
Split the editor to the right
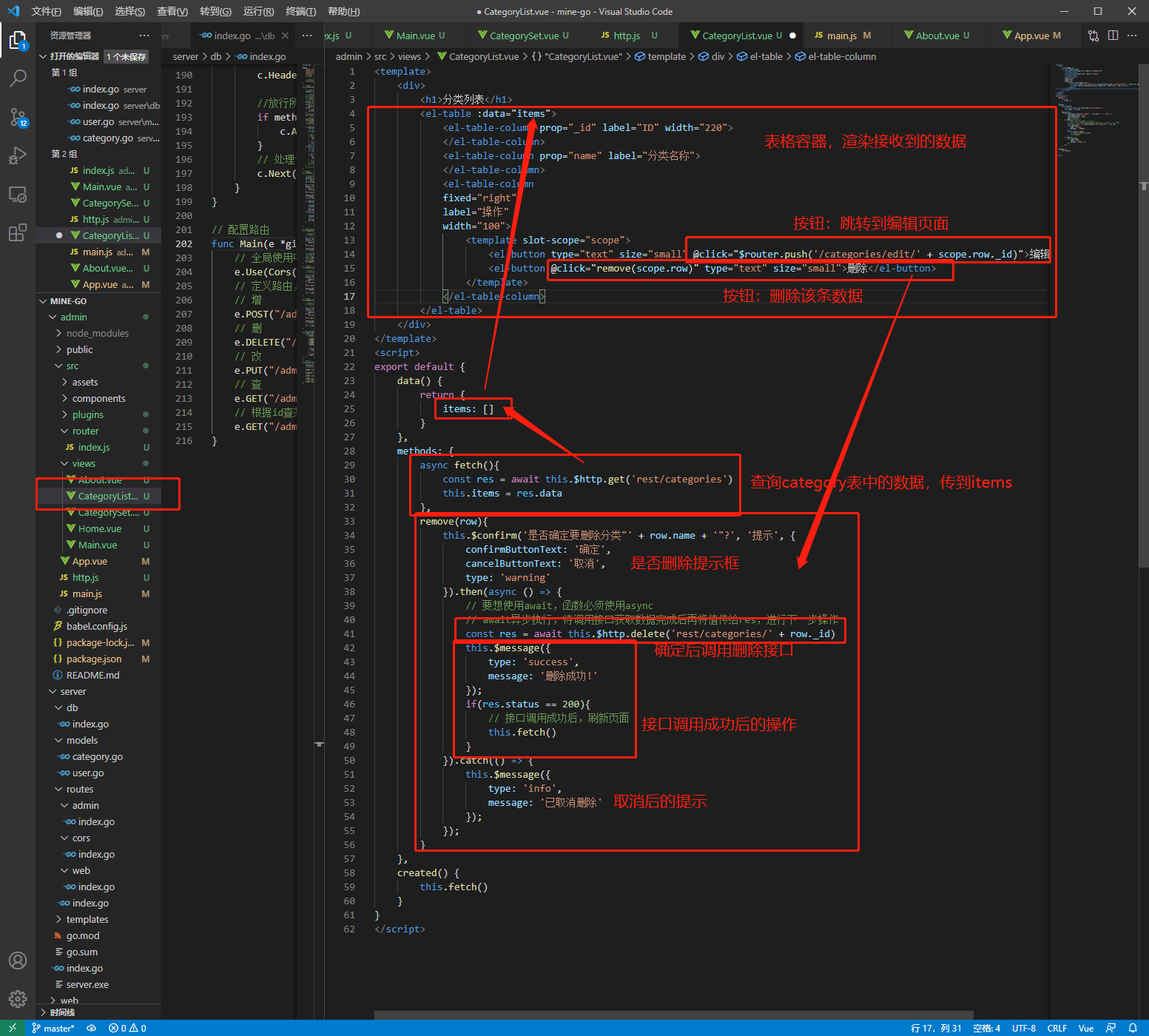(1113, 36)
